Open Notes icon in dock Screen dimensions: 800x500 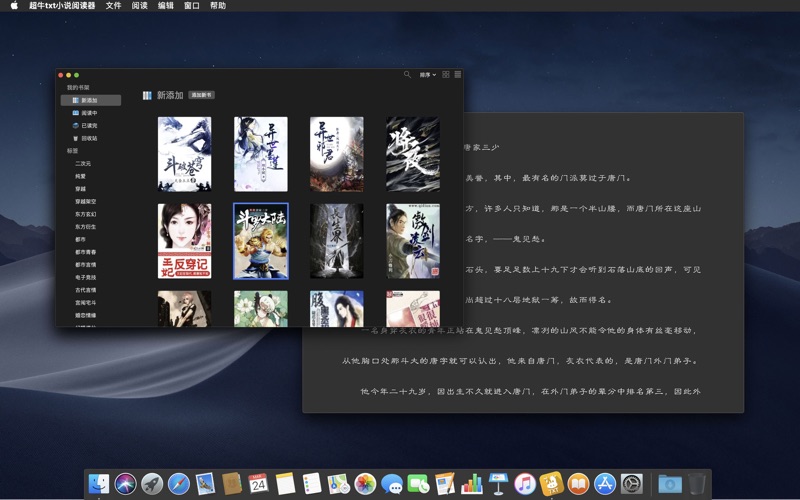click(x=285, y=484)
